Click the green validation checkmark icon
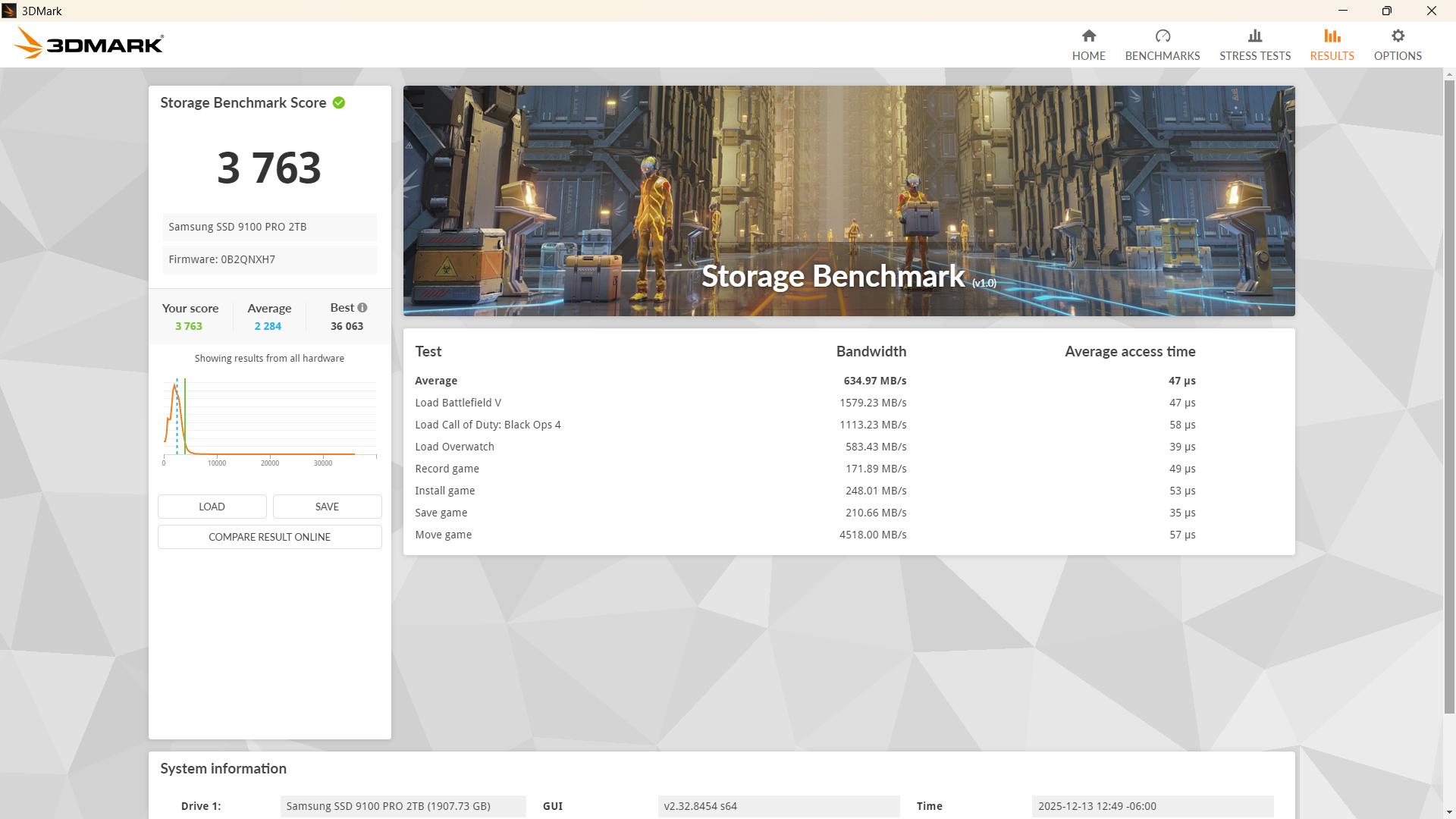This screenshot has height=819, width=1456. tap(339, 103)
